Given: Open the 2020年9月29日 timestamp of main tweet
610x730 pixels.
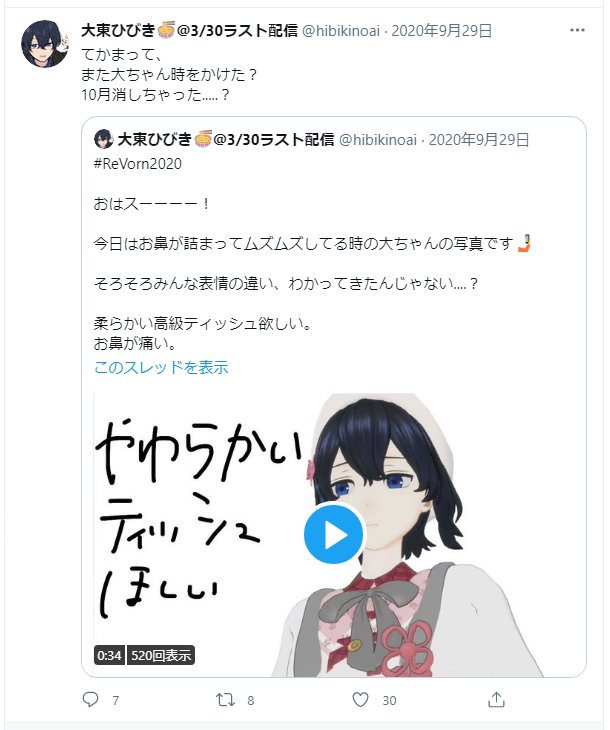Looking at the screenshot, I should click(x=441, y=31).
